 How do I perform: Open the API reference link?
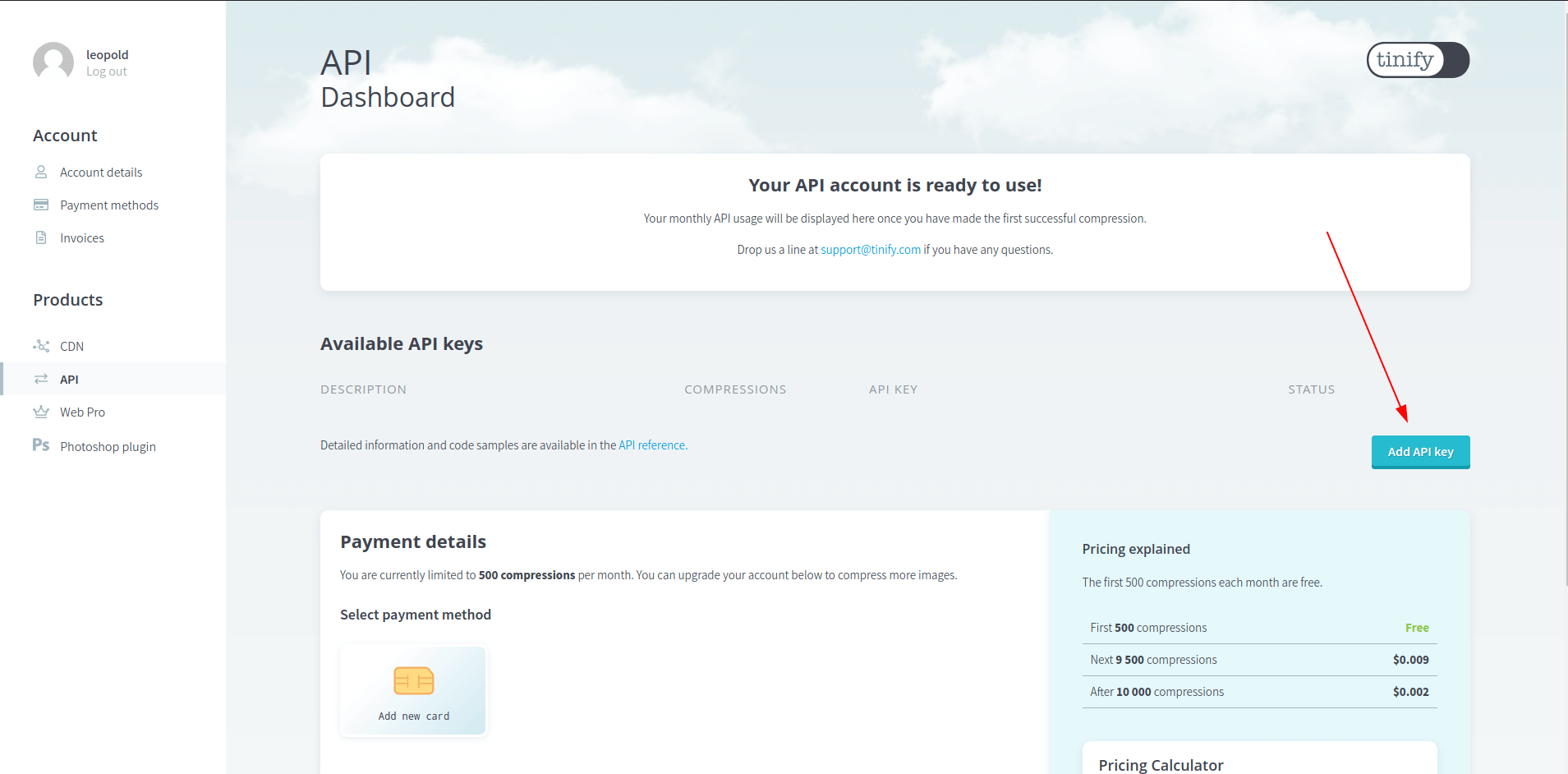652,445
